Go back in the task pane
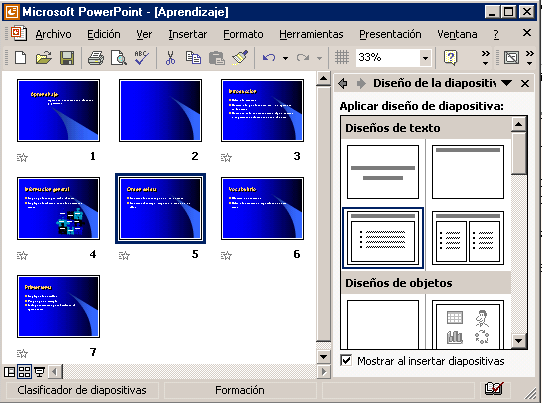Viewport: 542px width, 403px height. point(343,83)
